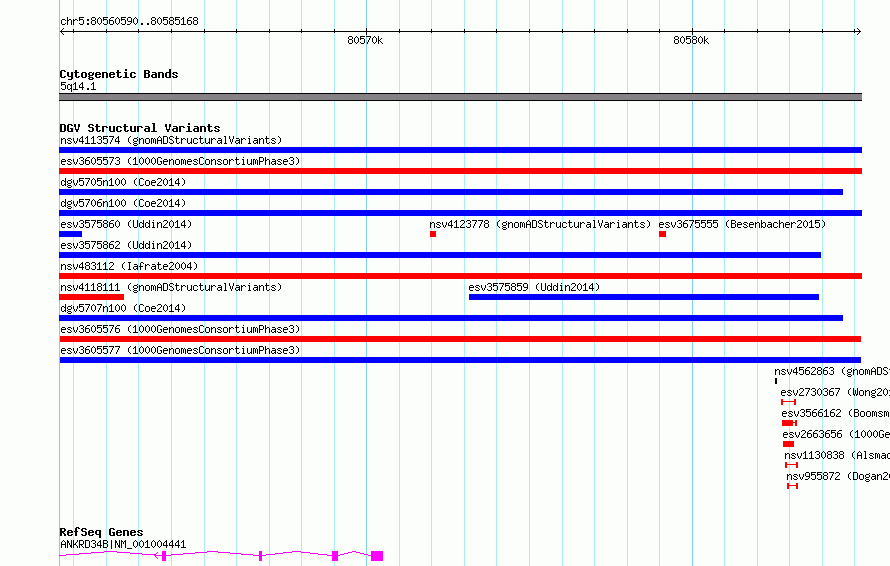Click the black tick under nsv4562863

click(776, 381)
